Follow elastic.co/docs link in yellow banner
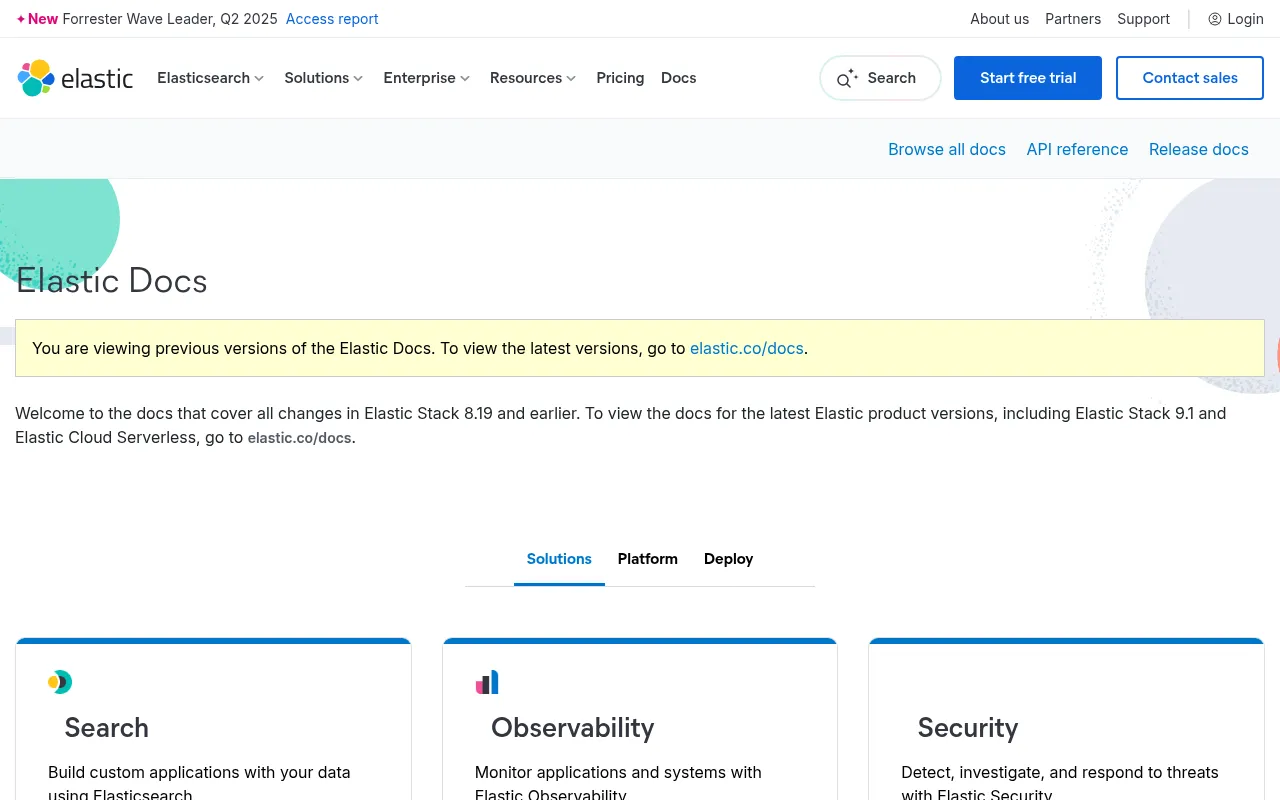This screenshot has width=1280, height=800. pyautogui.click(x=747, y=348)
